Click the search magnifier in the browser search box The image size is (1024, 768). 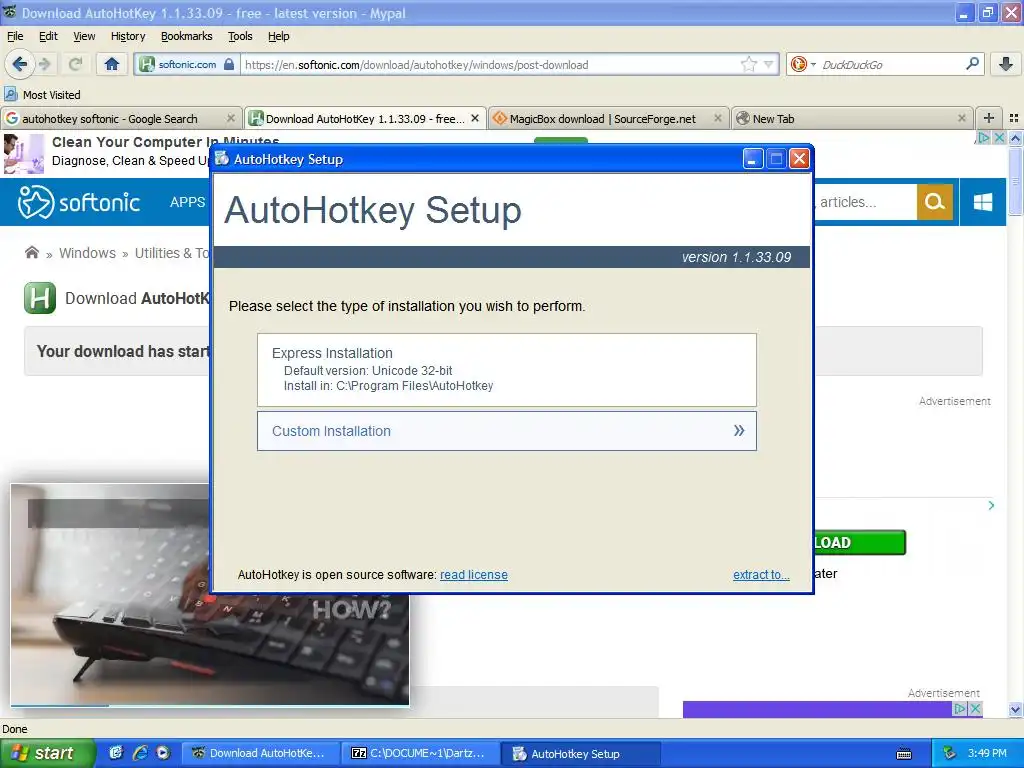tap(972, 64)
